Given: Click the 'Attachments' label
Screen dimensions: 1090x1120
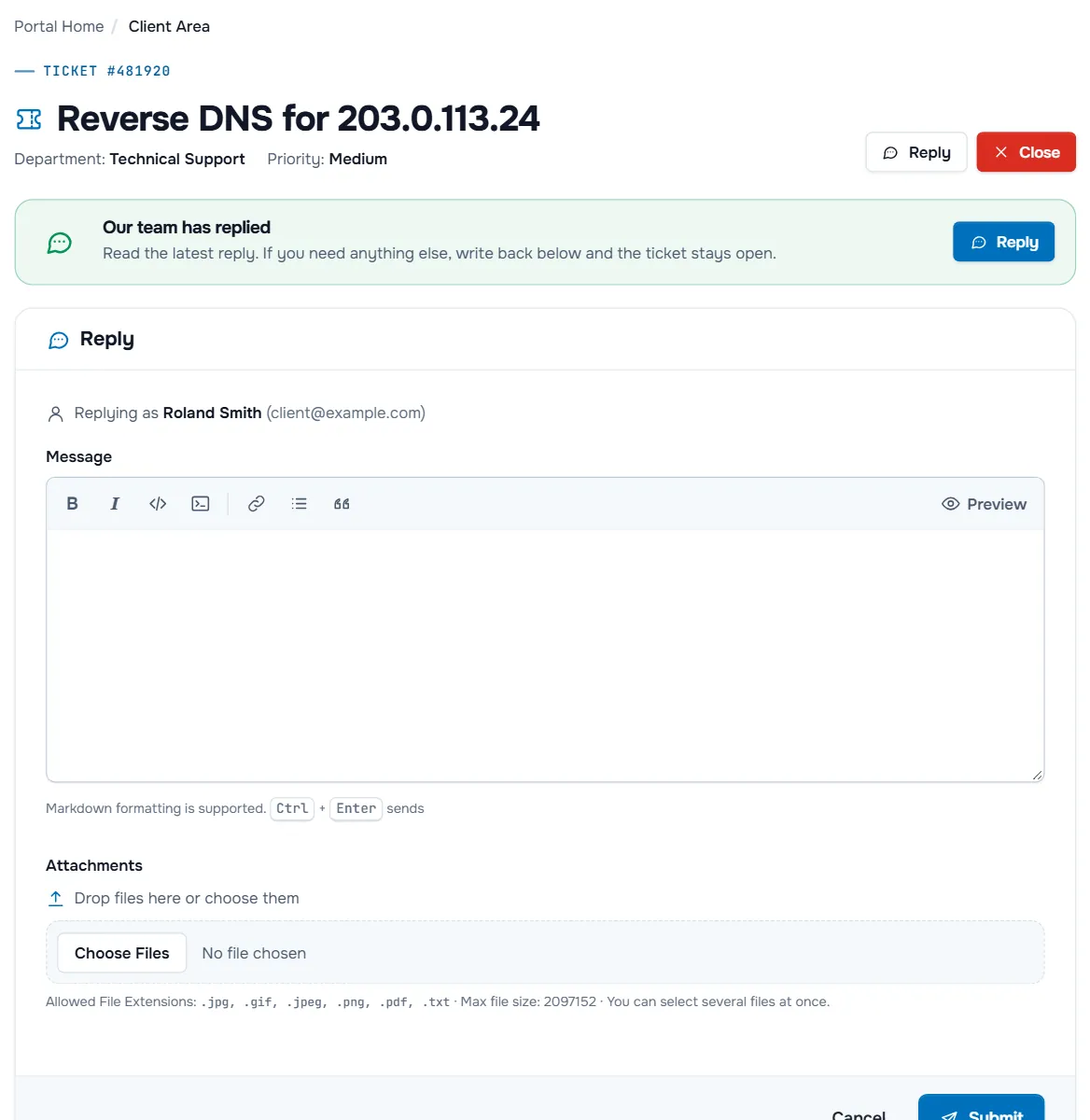Looking at the screenshot, I should click(94, 865).
